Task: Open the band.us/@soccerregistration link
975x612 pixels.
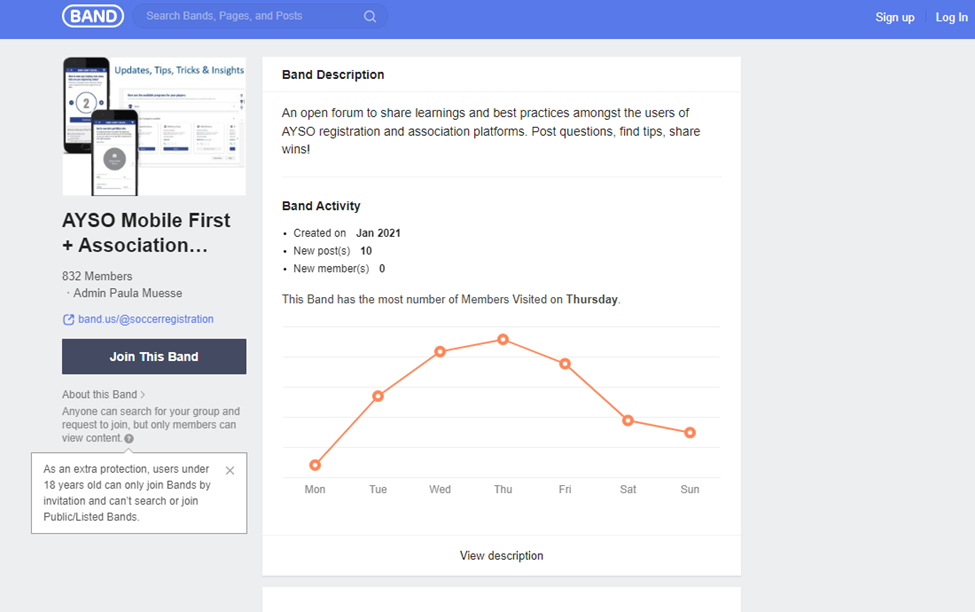Action: [146, 320]
